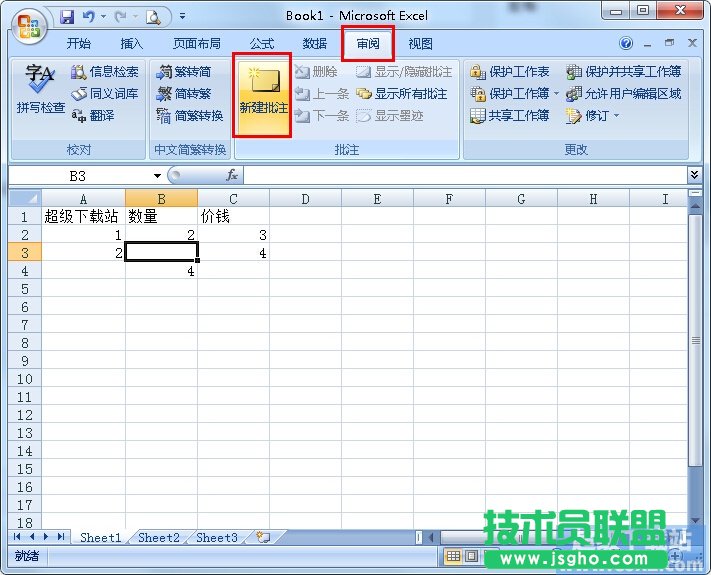Switch to Normal view in status bar
This screenshot has height=575, width=711.
tap(453, 556)
